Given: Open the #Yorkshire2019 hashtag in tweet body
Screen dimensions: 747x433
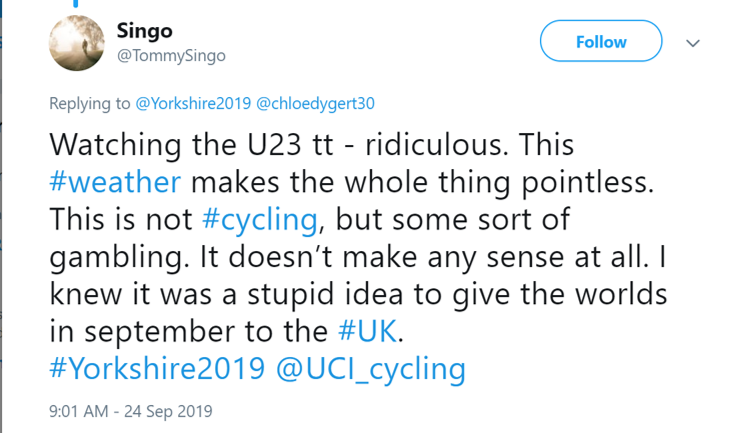Looking at the screenshot, I should (158, 369).
